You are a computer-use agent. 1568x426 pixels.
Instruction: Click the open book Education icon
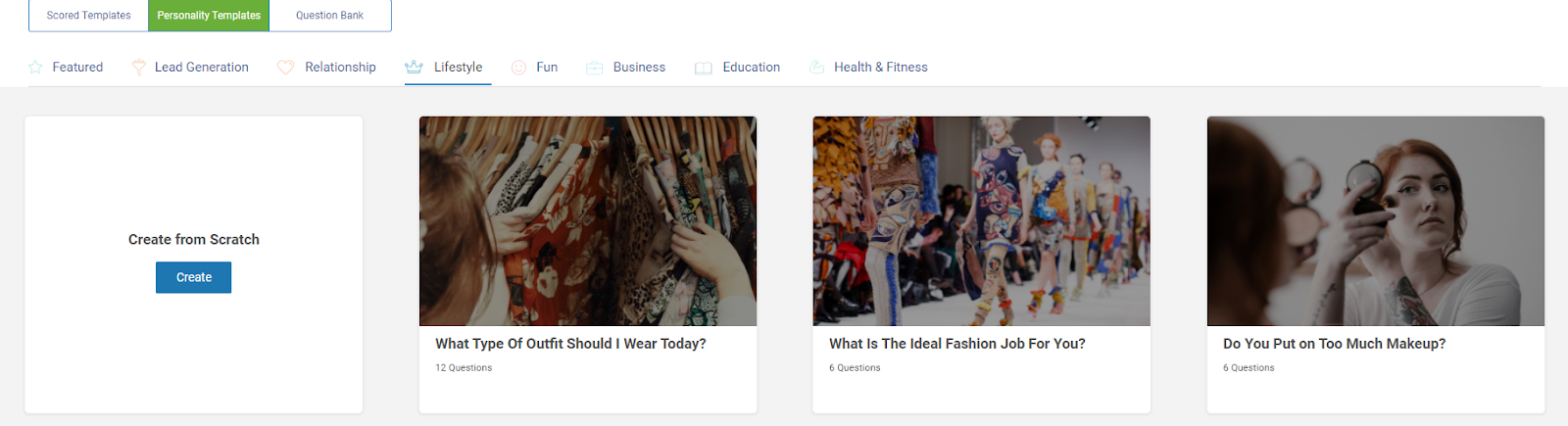pyautogui.click(x=703, y=68)
